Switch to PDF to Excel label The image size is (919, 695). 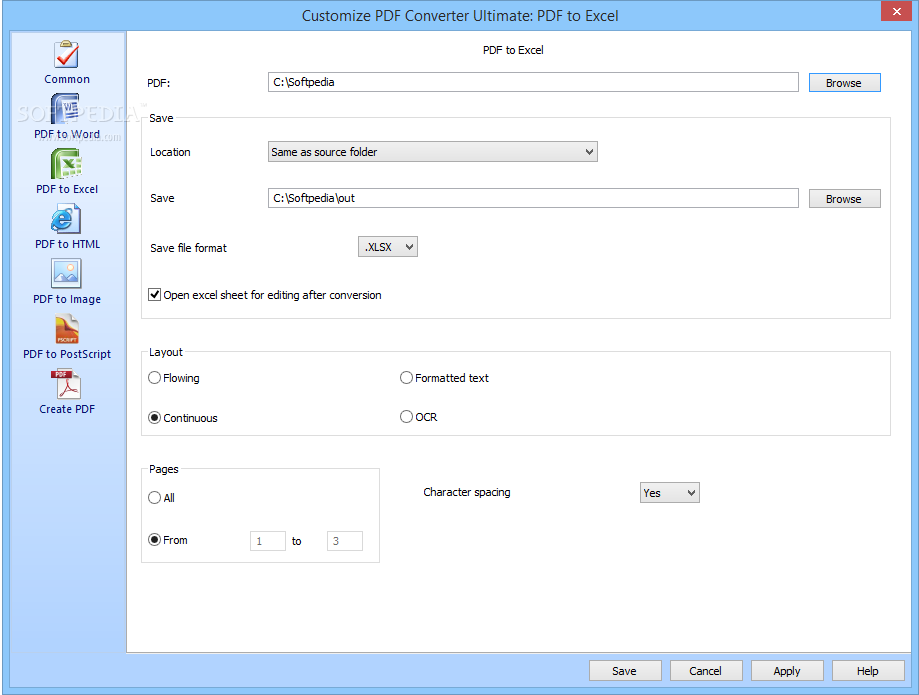67,189
